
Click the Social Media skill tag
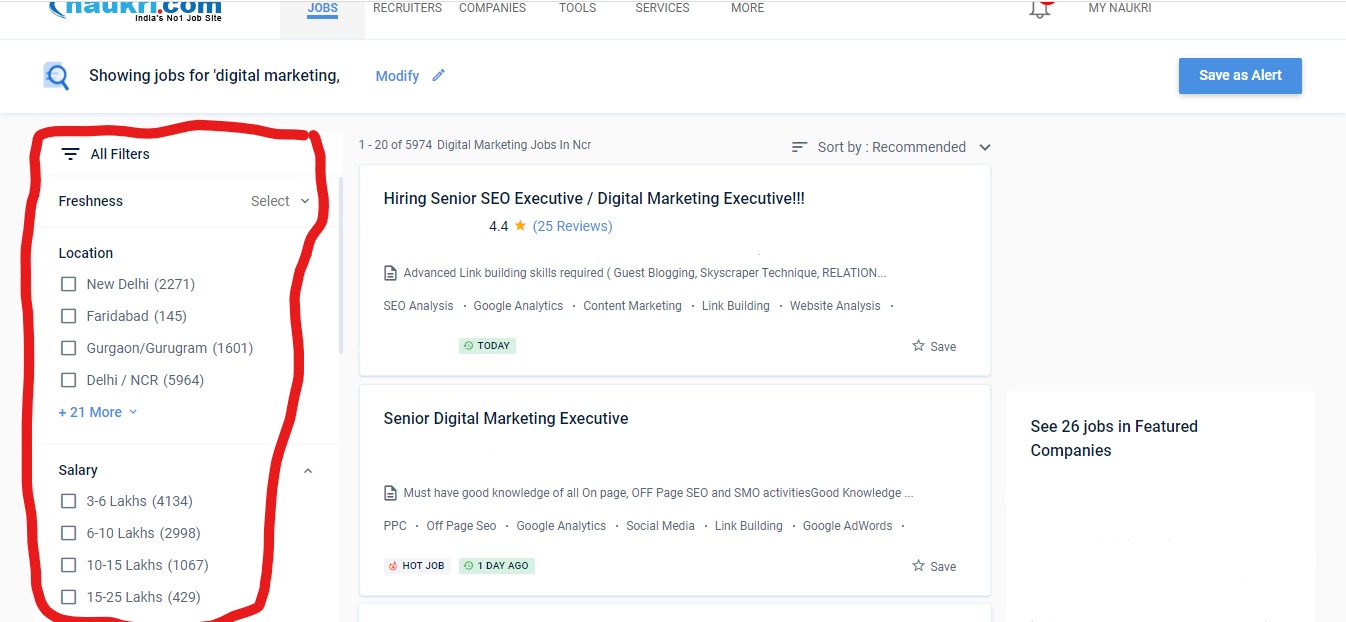[x=660, y=526]
